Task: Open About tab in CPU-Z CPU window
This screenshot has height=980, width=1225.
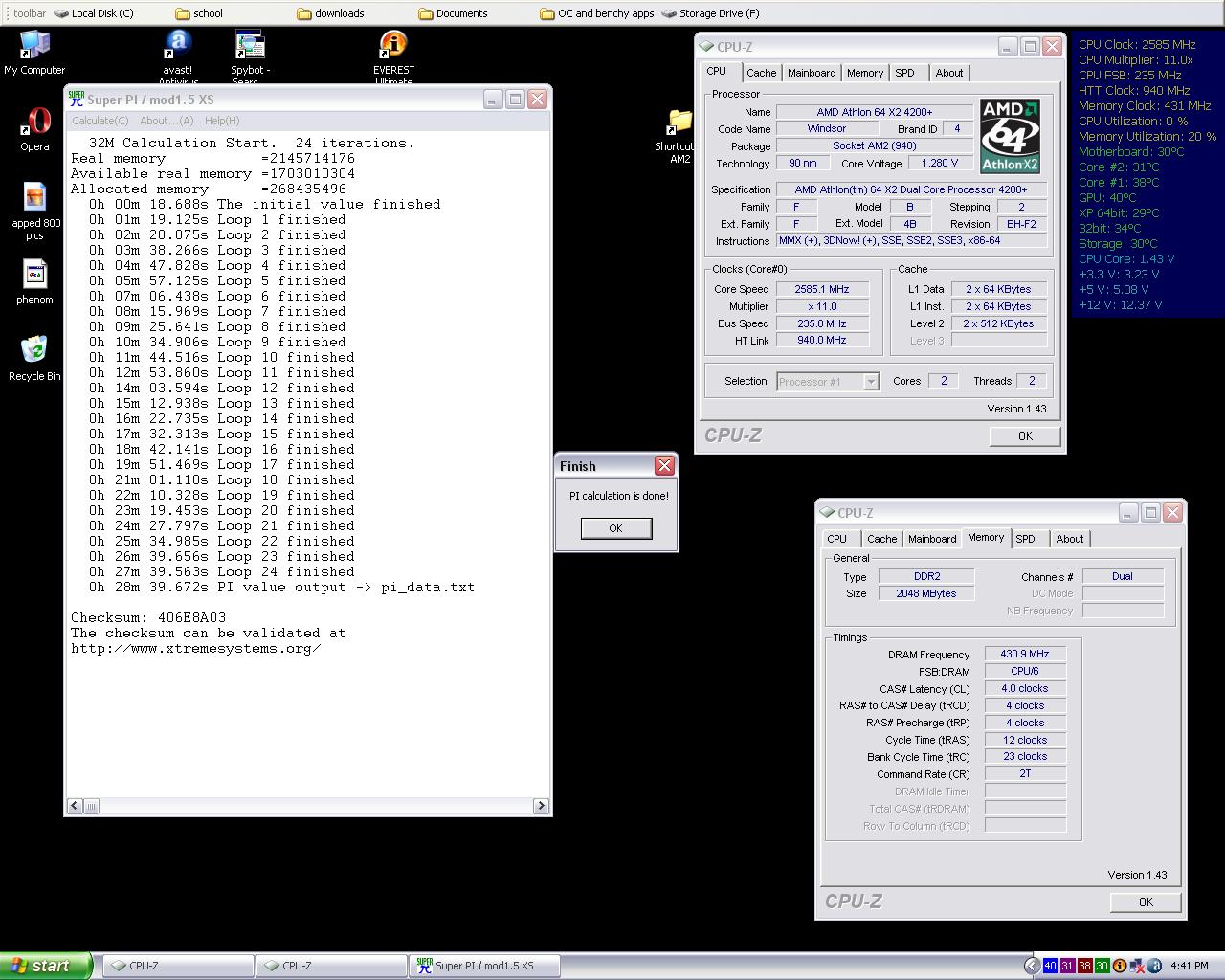Action: pos(949,73)
